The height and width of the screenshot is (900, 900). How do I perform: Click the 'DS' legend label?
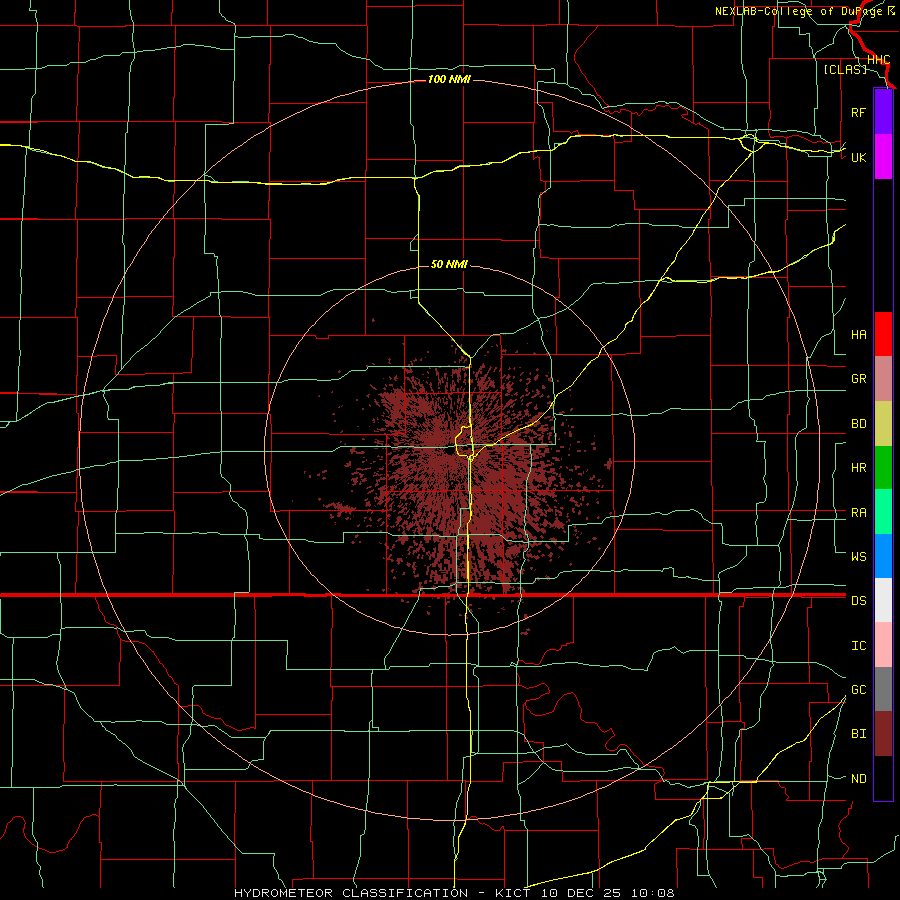858,600
